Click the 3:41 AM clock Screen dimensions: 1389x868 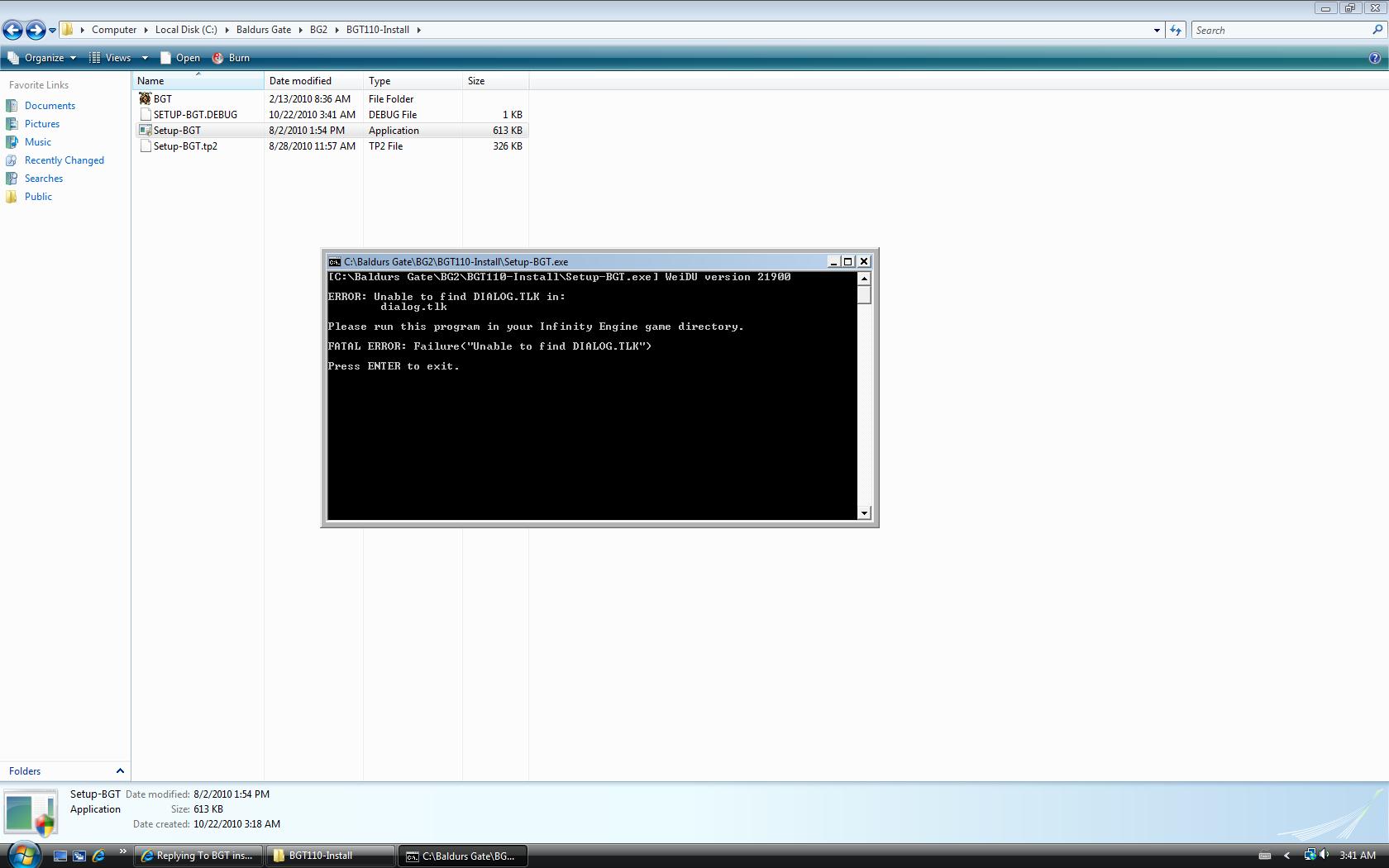tap(1358, 856)
